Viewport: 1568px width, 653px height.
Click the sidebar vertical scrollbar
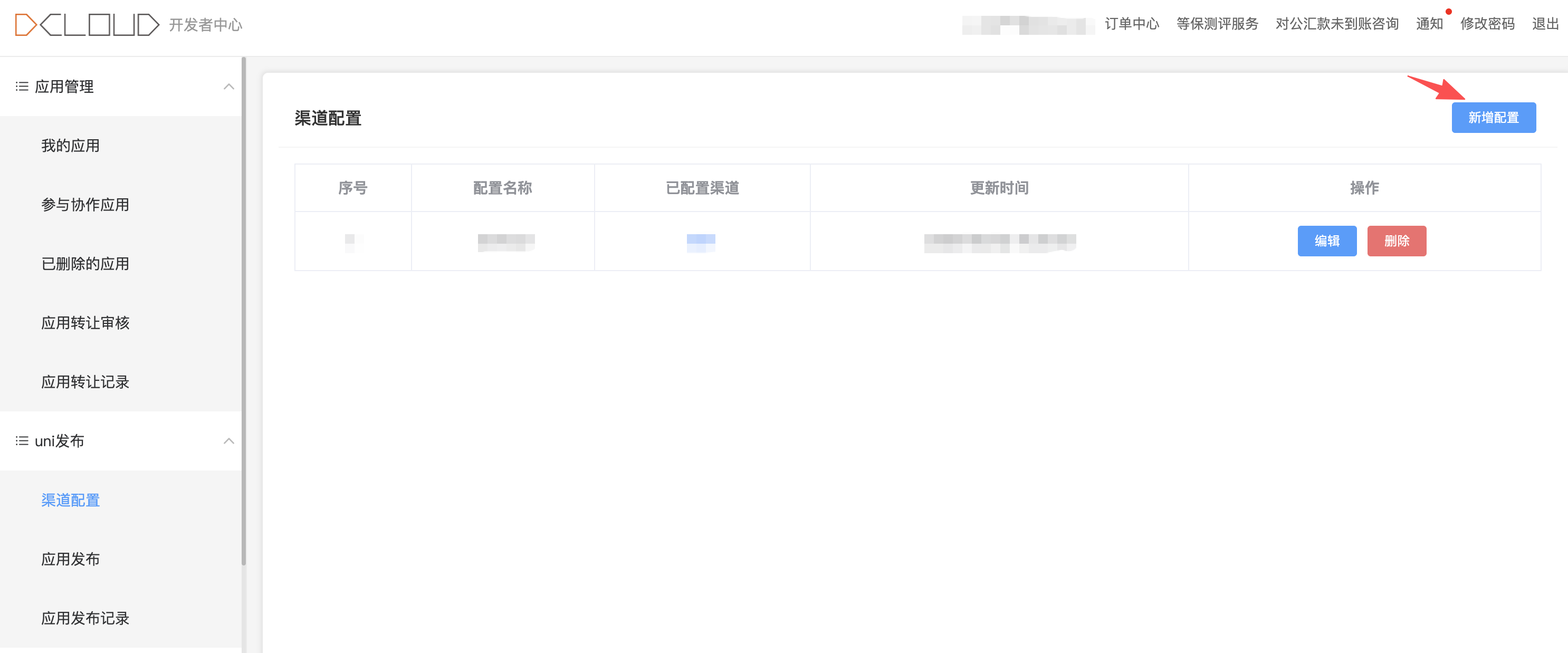pos(243,310)
